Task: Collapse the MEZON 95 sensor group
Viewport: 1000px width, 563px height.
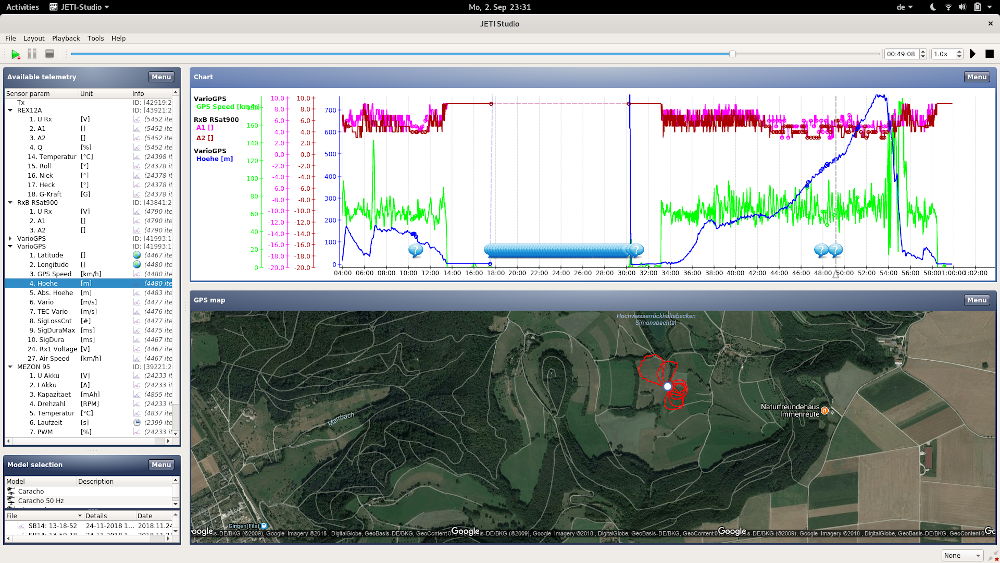Action: pos(10,367)
